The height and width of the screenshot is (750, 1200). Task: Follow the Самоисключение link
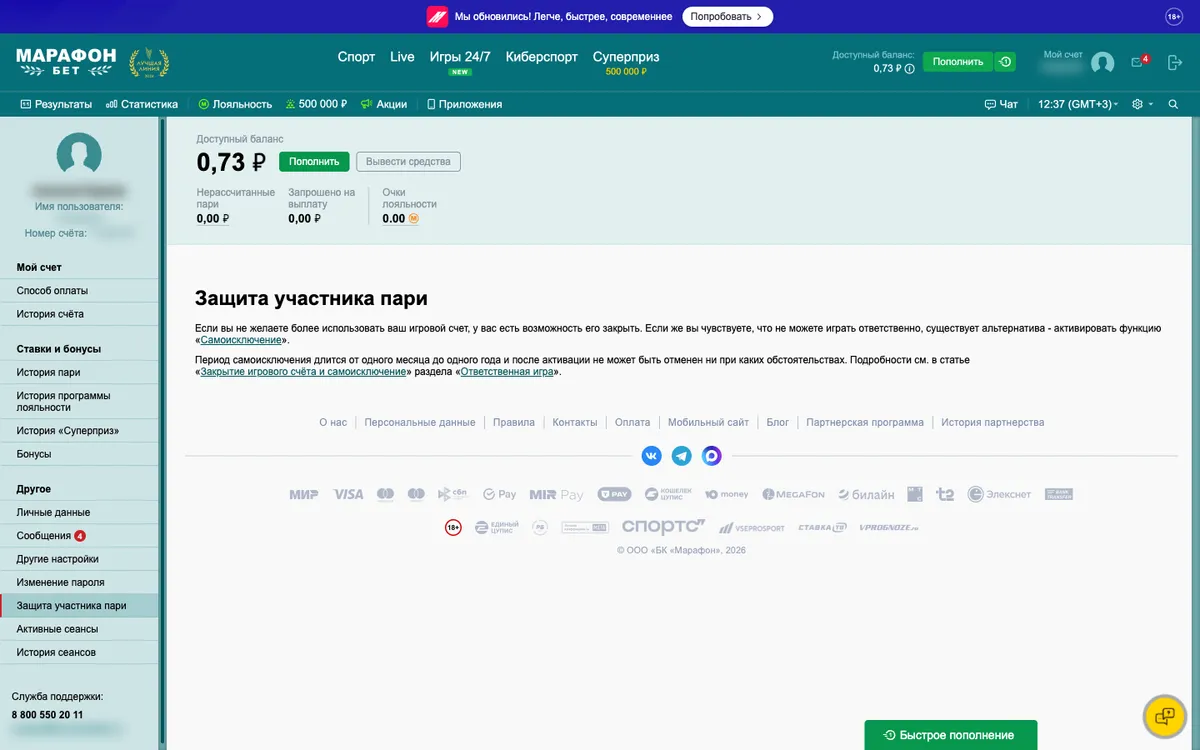point(241,340)
